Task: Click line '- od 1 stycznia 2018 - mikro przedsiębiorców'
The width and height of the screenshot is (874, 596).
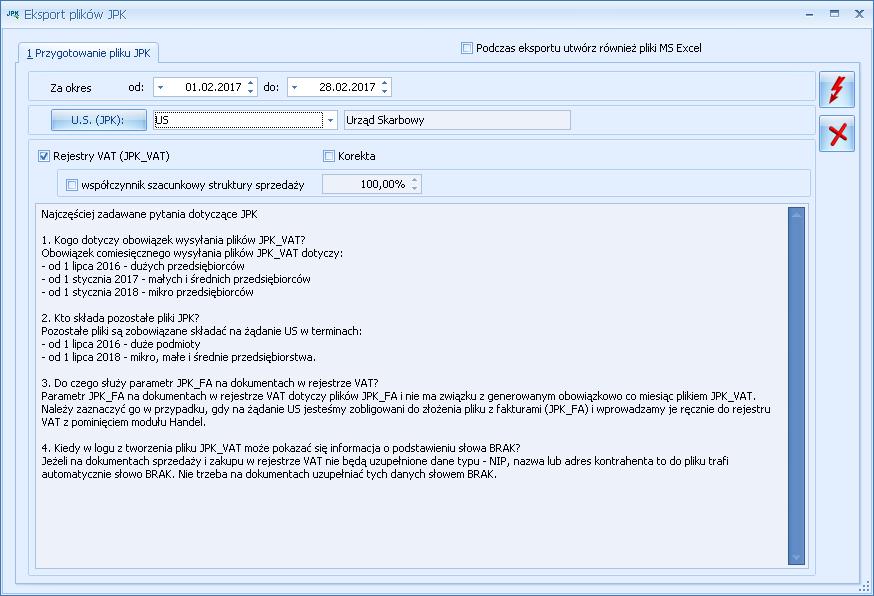Action: click(148, 292)
